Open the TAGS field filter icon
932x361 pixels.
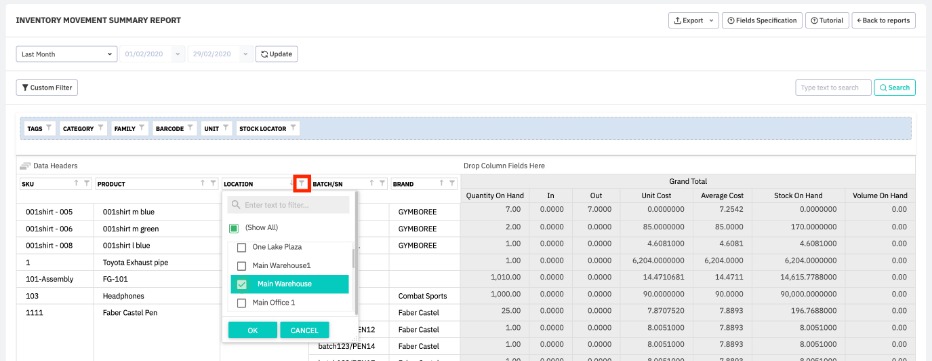tap(49, 128)
